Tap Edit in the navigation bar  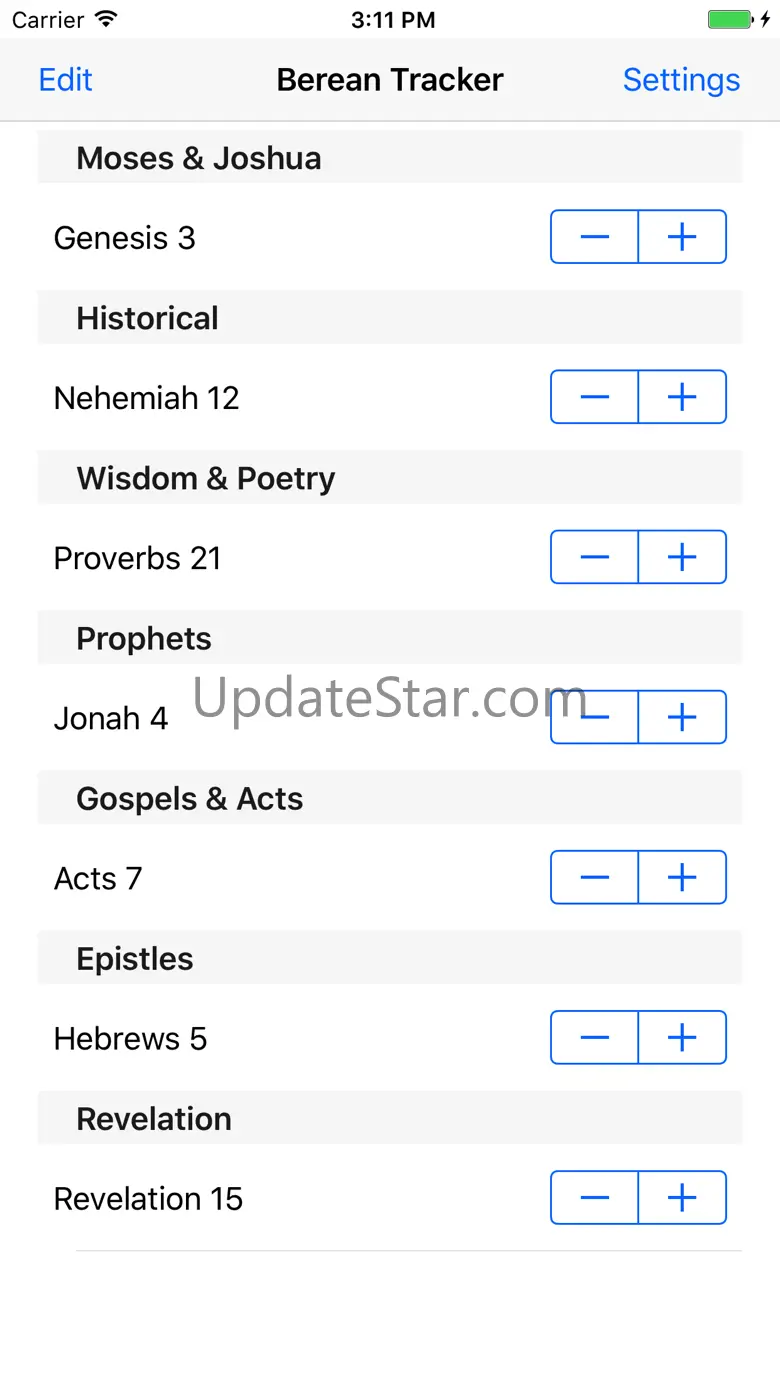[x=65, y=80]
